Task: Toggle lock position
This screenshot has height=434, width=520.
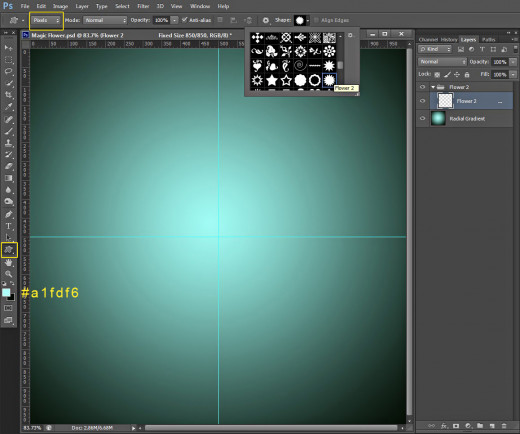Action: [457, 75]
